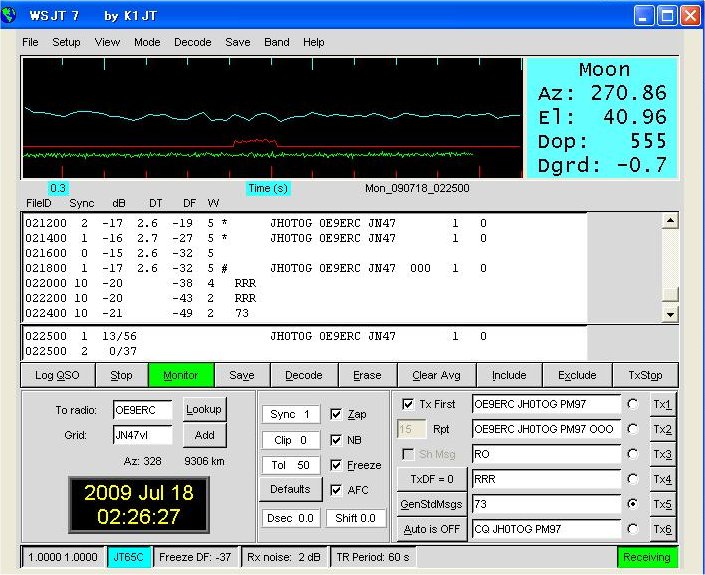Image resolution: width=705 pixels, height=575 pixels.
Task: Click the Rpt report input field
Action: [411, 429]
